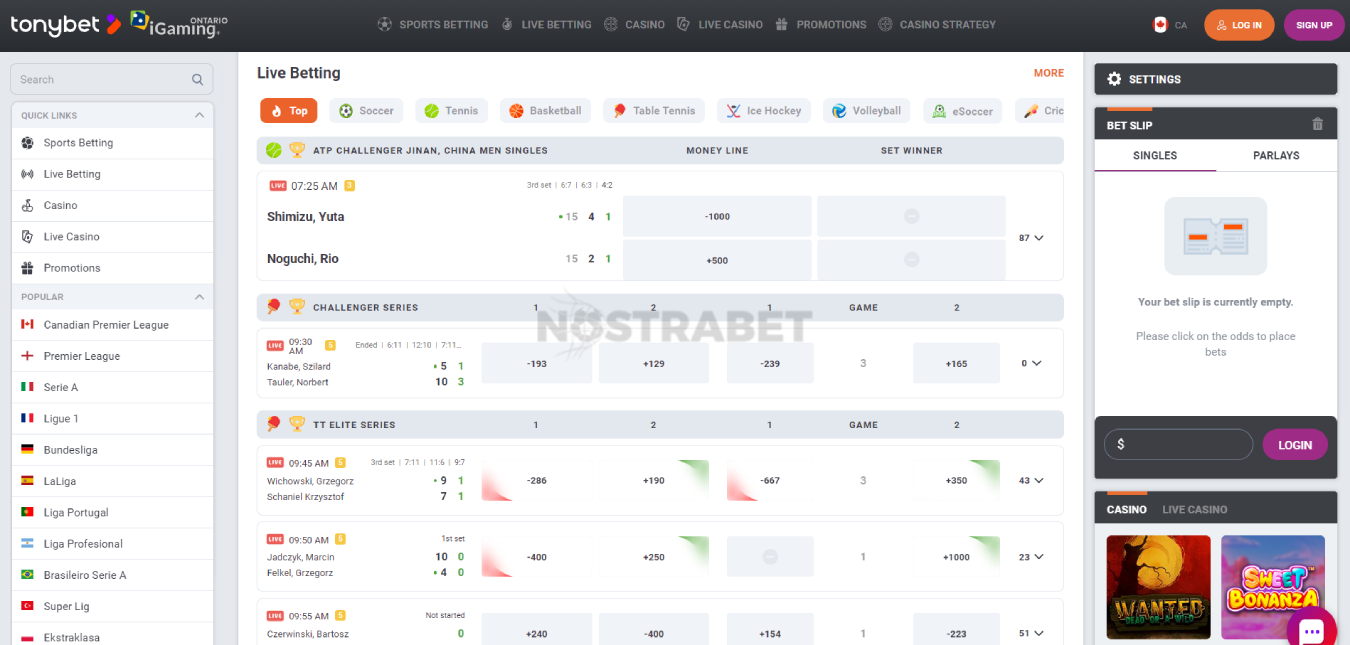Select the eSoccer sport filter

point(963,111)
